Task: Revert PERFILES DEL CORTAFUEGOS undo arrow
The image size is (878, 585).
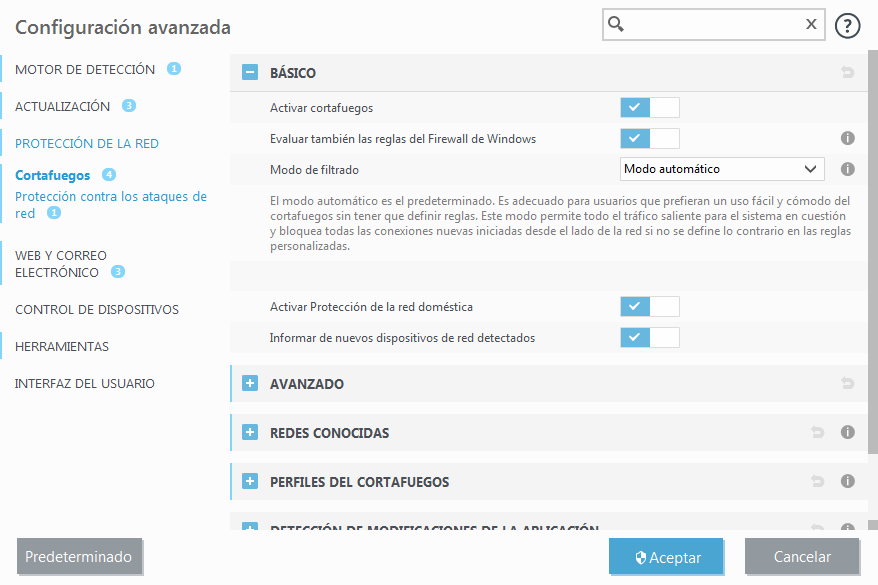Action: 818,481
